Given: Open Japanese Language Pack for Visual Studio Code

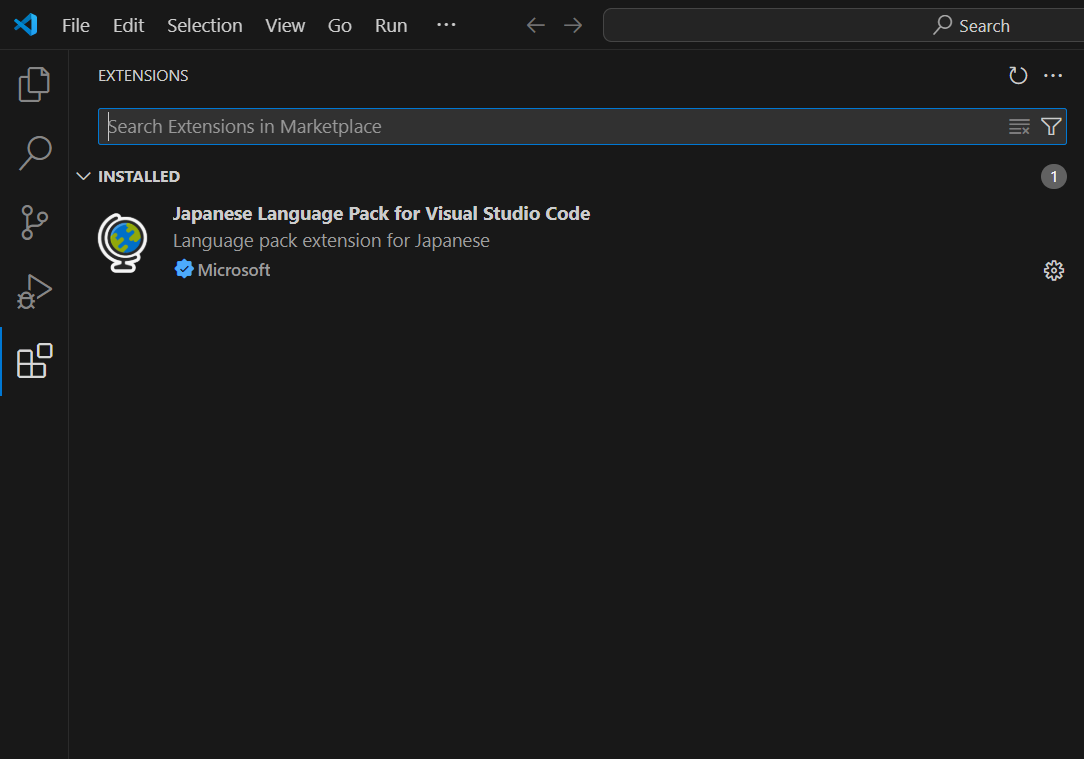Looking at the screenshot, I should [381, 214].
